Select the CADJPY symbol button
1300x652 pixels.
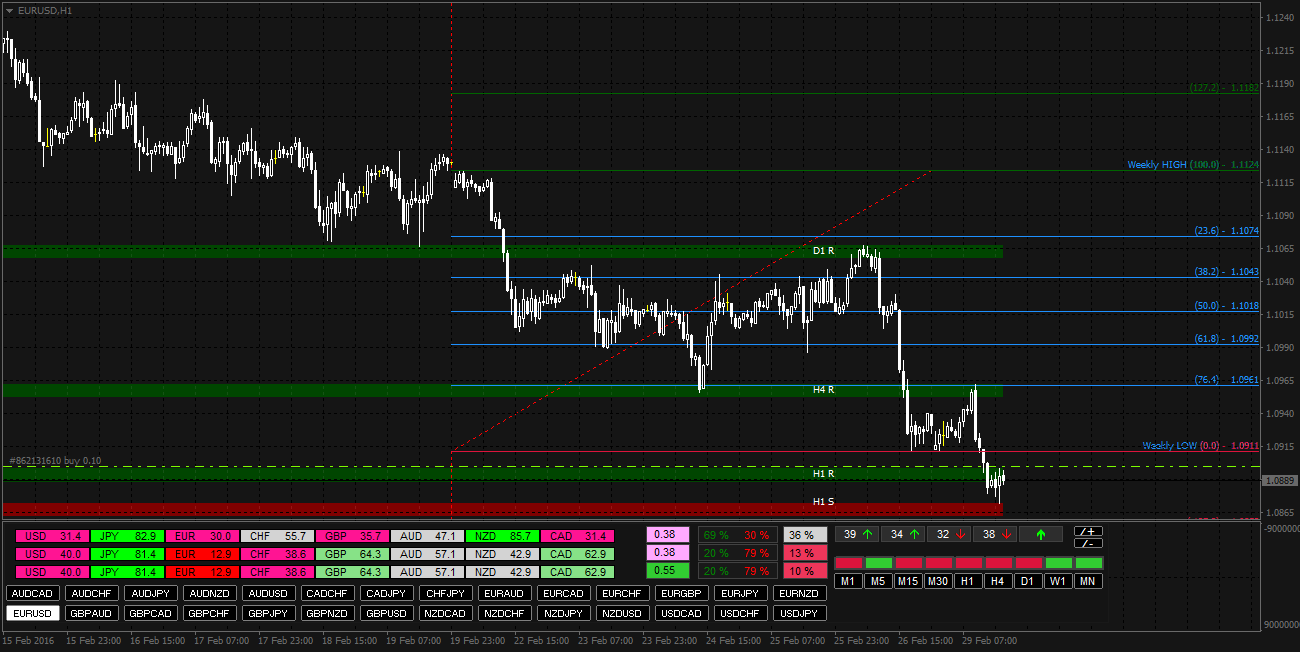click(x=387, y=593)
